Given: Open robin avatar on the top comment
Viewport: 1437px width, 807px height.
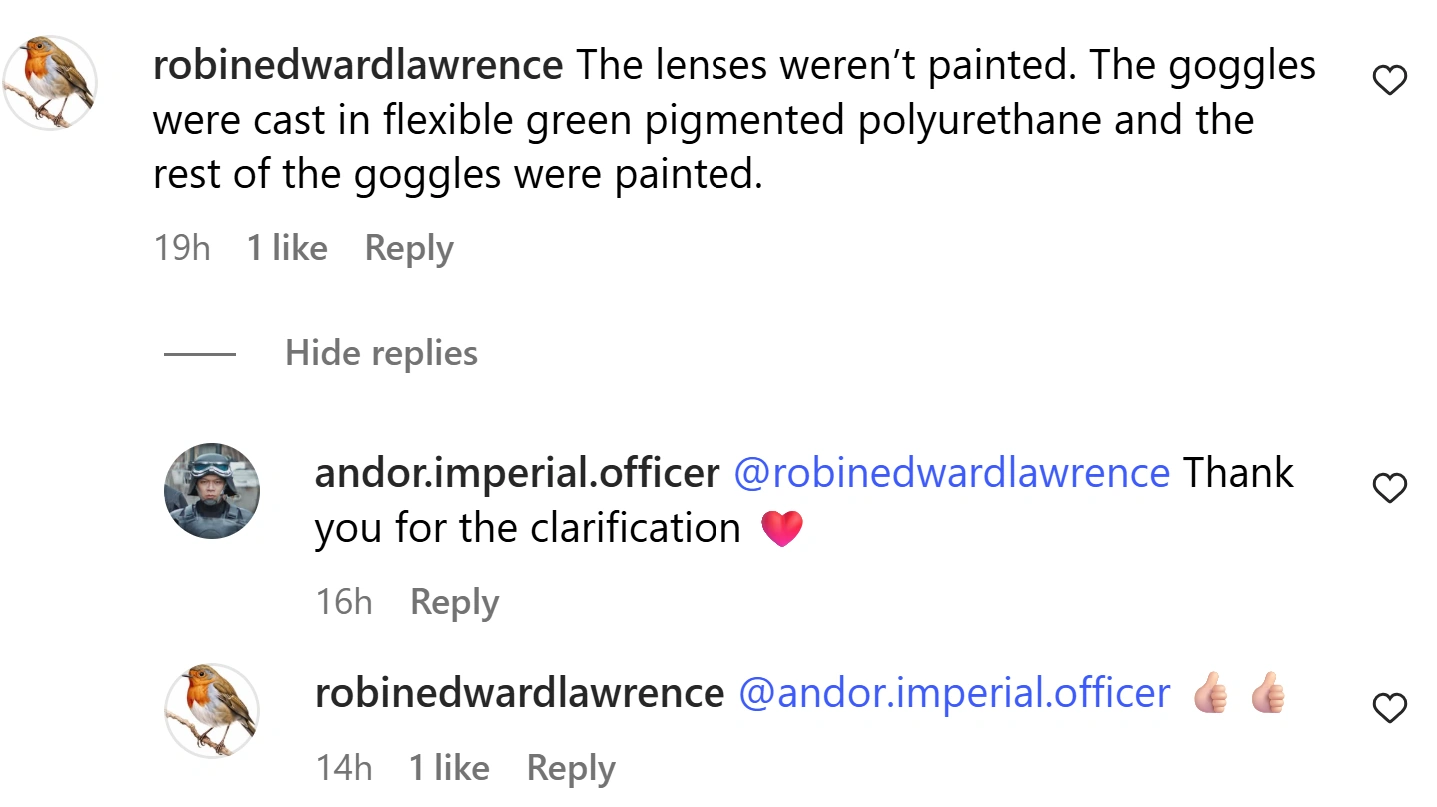Looking at the screenshot, I should (x=50, y=82).
